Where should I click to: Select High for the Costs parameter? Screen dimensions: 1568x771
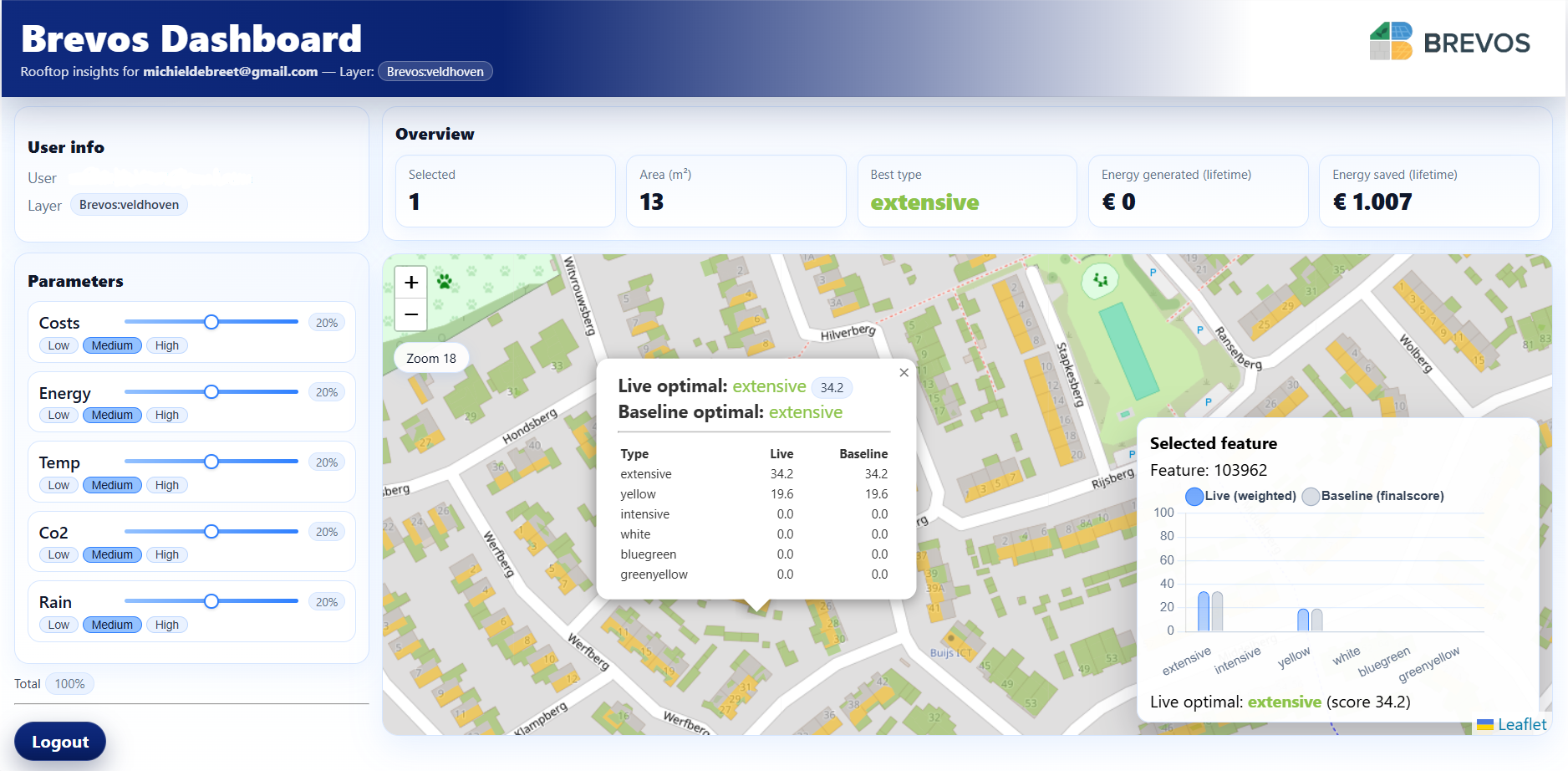pyautogui.click(x=166, y=345)
